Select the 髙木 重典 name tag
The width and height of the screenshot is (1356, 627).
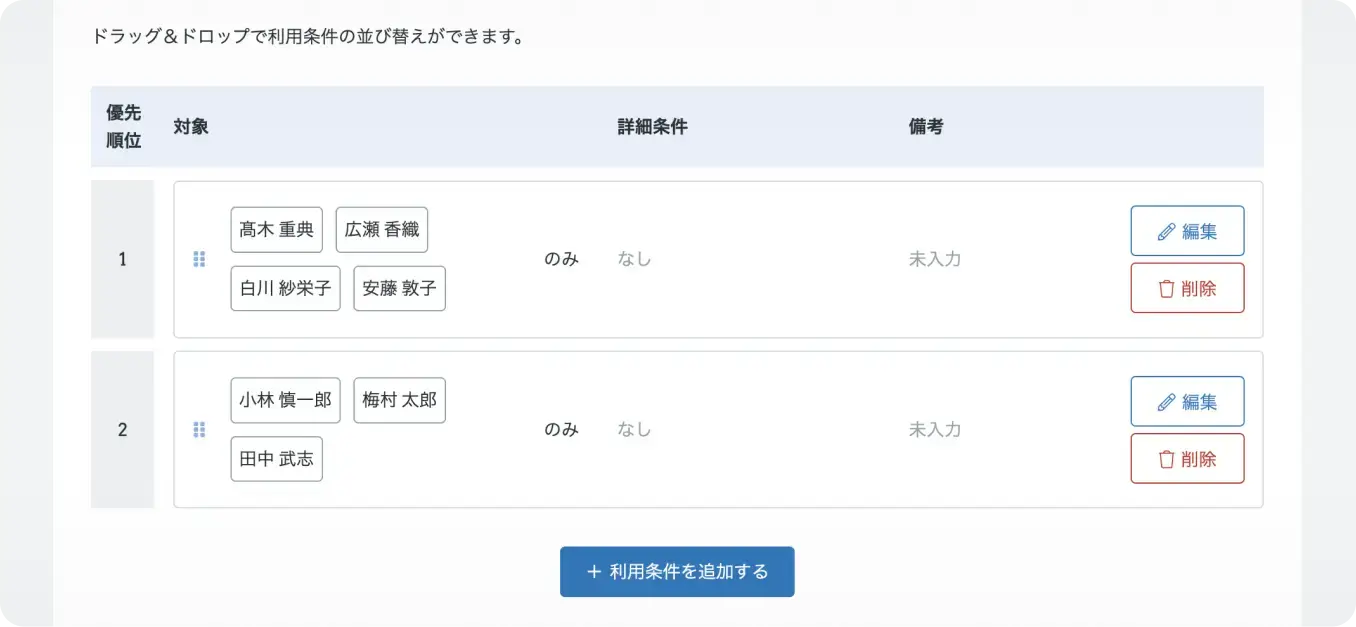(277, 230)
